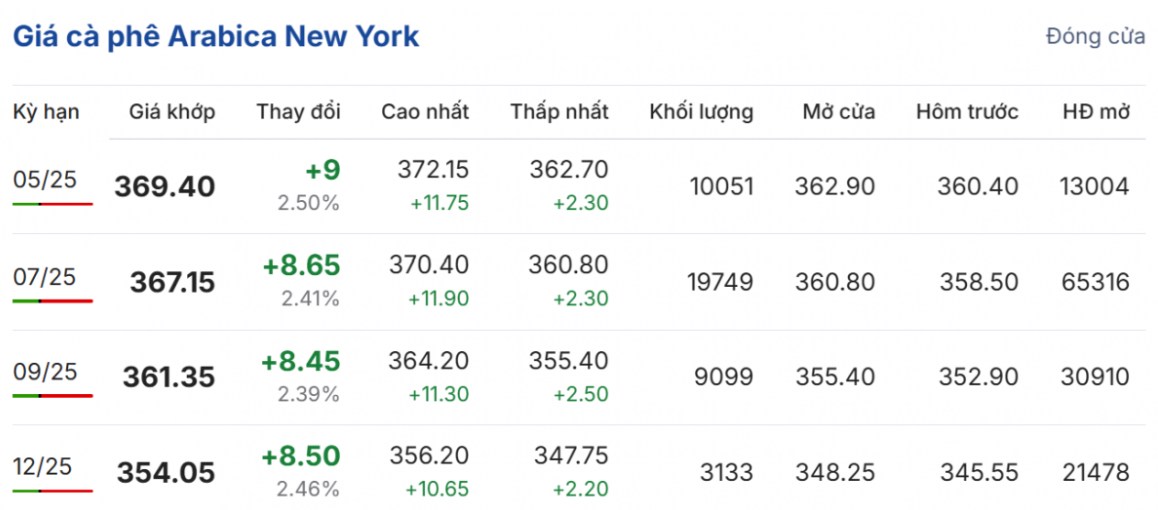Open the 05/25 contract term
Viewport: 1158px width, 510px height.
point(45,180)
